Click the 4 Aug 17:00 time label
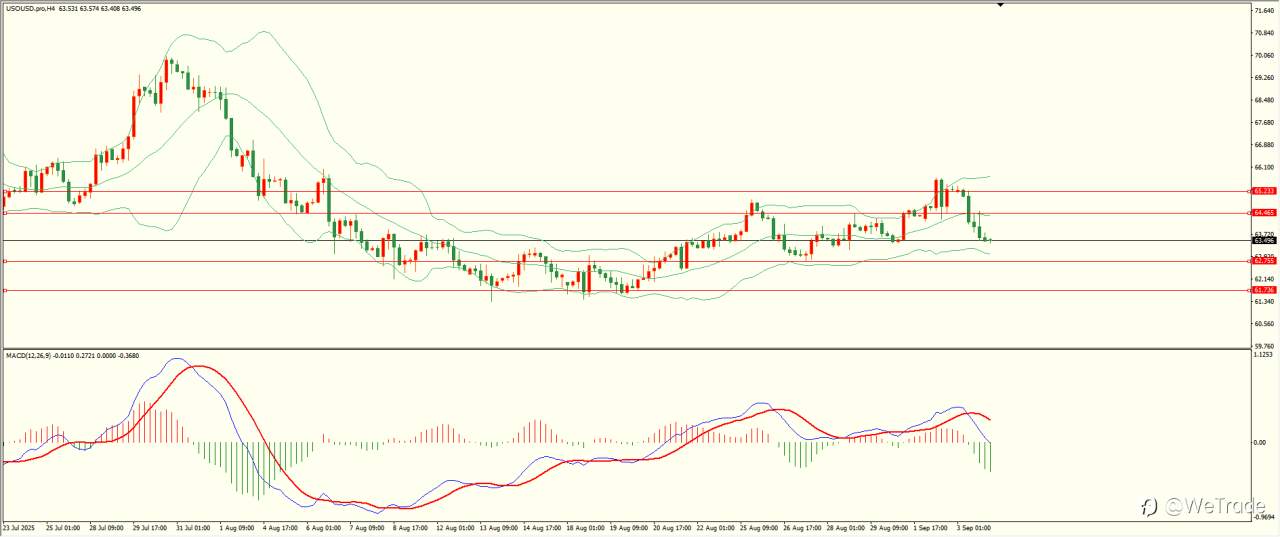 pyautogui.click(x=281, y=526)
